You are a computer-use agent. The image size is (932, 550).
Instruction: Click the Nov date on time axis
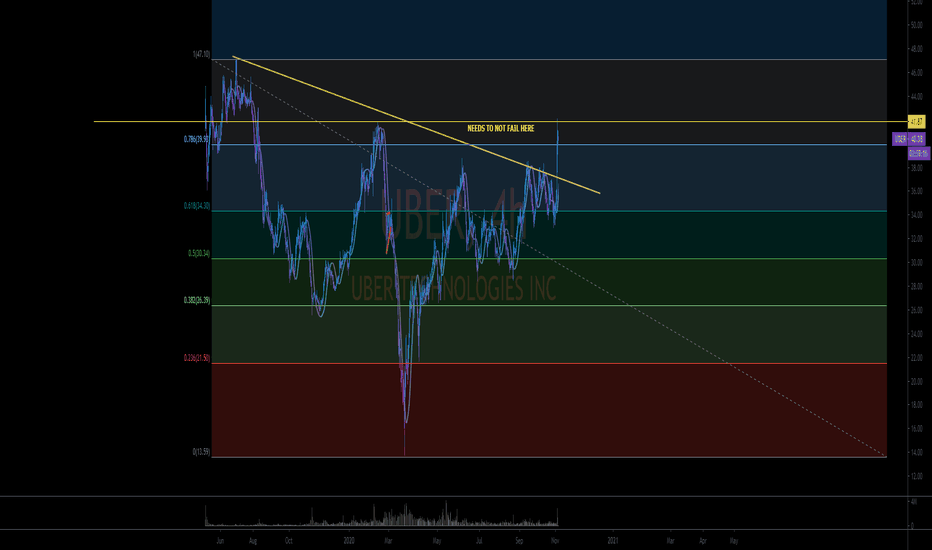(555, 541)
